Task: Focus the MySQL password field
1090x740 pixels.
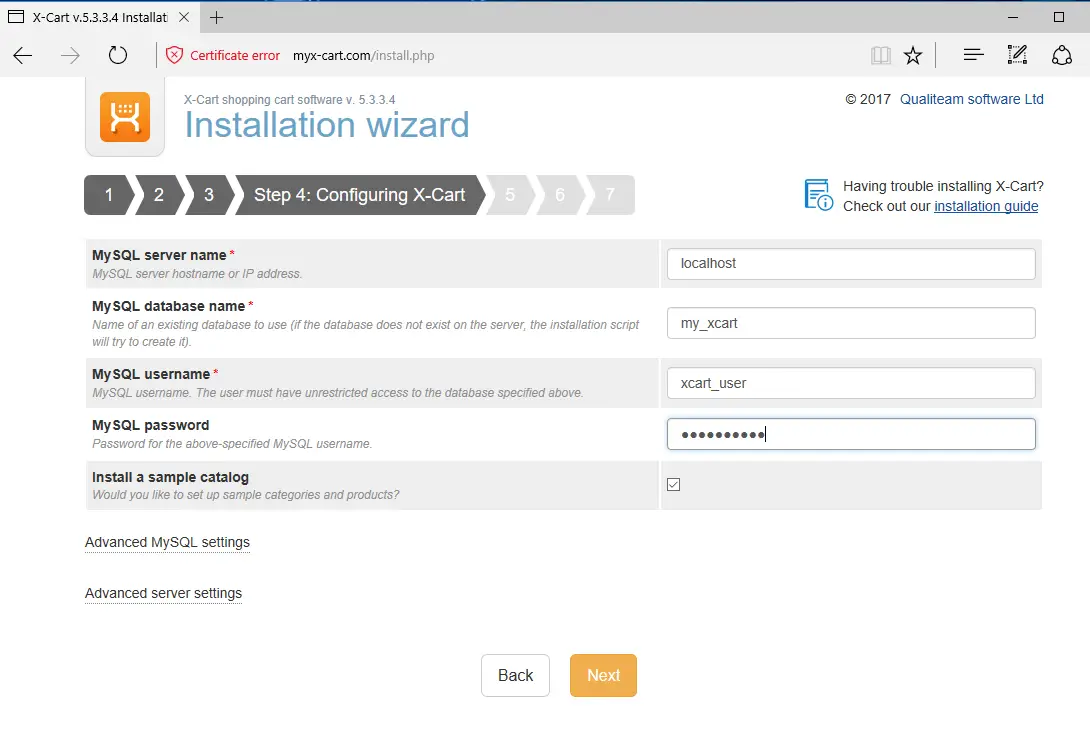Action: click(x=851, y=434)
